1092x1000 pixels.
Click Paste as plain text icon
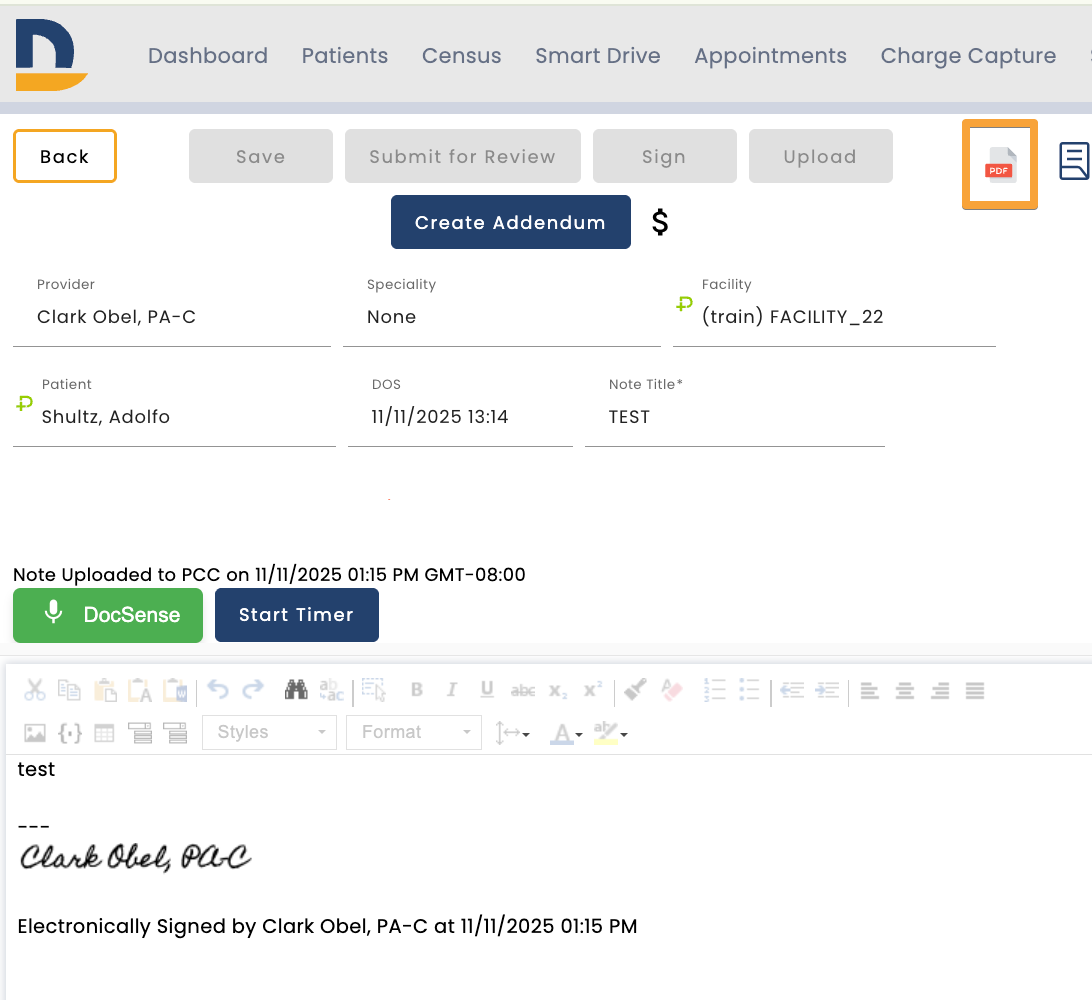coord(140,690)
